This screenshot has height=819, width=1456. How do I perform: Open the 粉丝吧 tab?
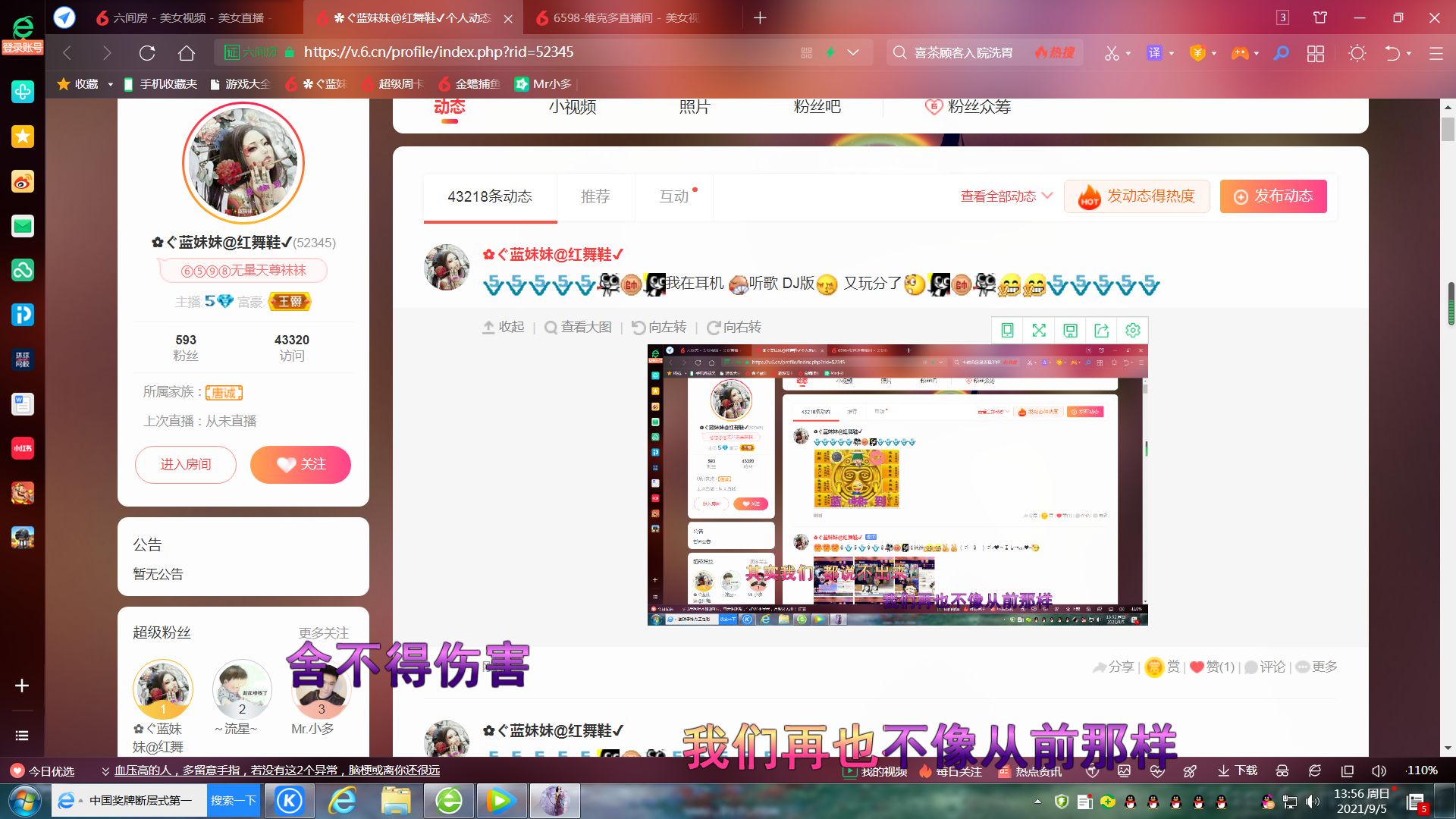(x=817, y=107)
